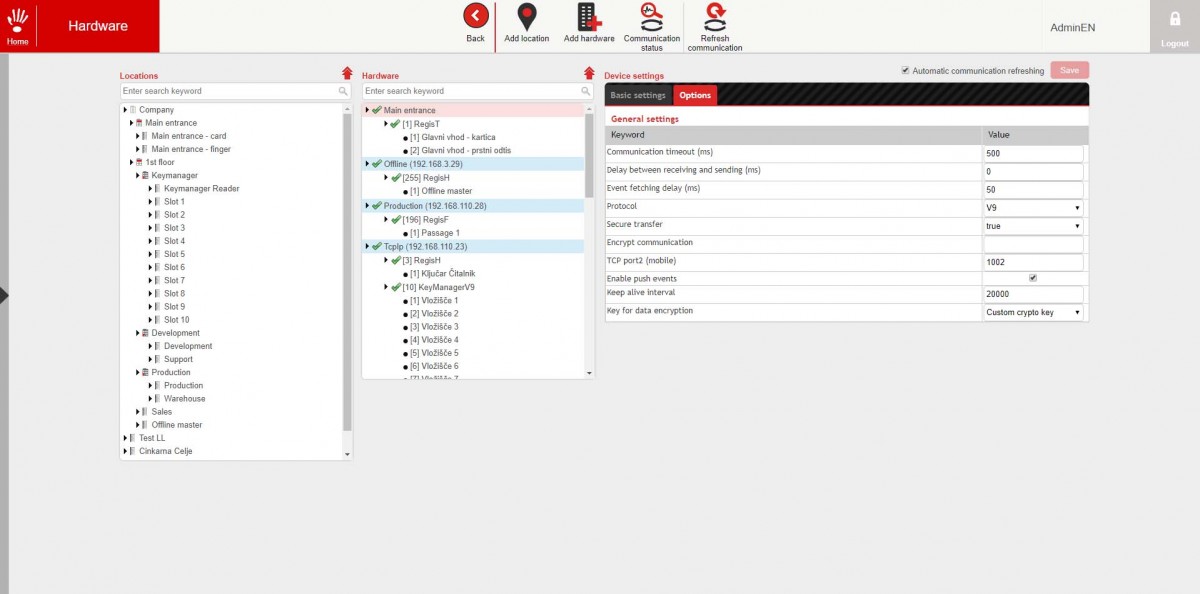Collapse Main entrance location node
This screenshot has width=1200, height=594.
(x=131, y=123)
